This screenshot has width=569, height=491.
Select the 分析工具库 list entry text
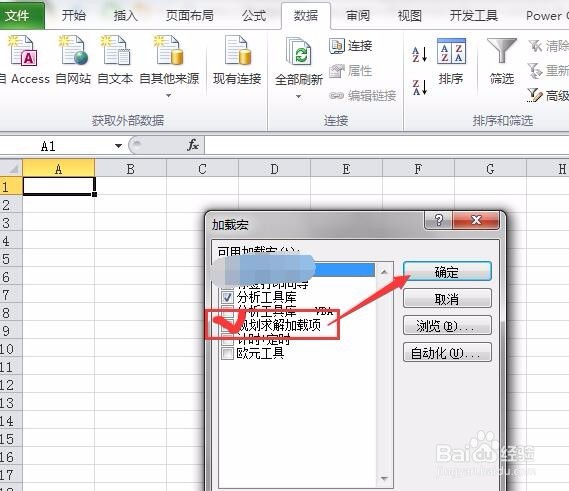pyautogui.click(x=267, y=297)
